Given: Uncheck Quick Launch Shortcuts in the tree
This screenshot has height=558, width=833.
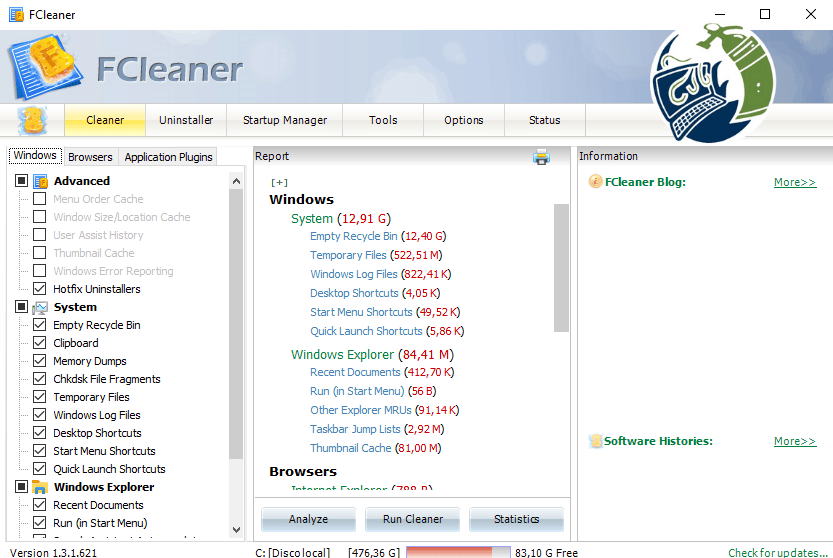Looking at the screenshot, I should [39, 469].
